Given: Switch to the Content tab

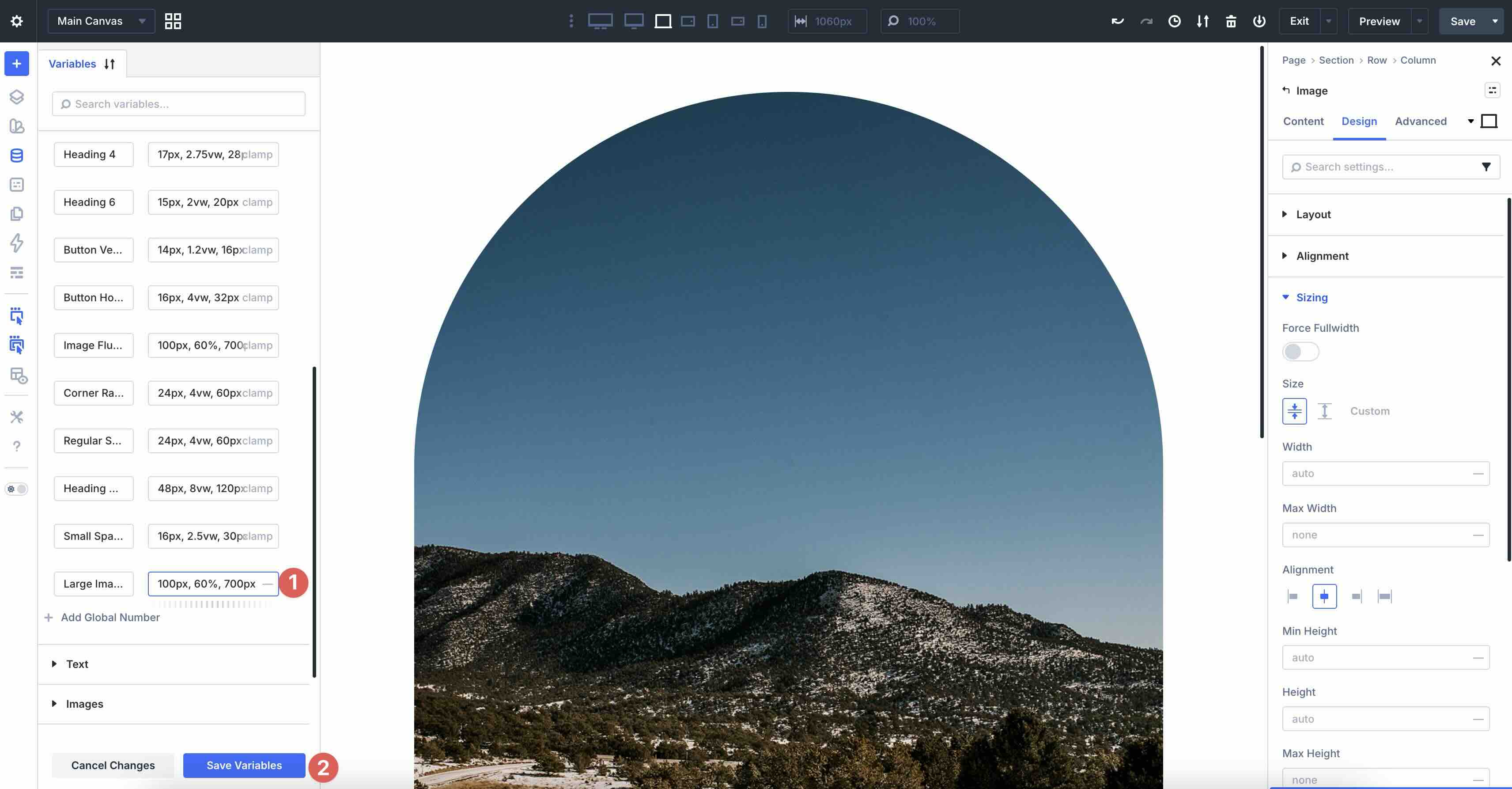Looking at the screenshot, I should click(1303, 121).
